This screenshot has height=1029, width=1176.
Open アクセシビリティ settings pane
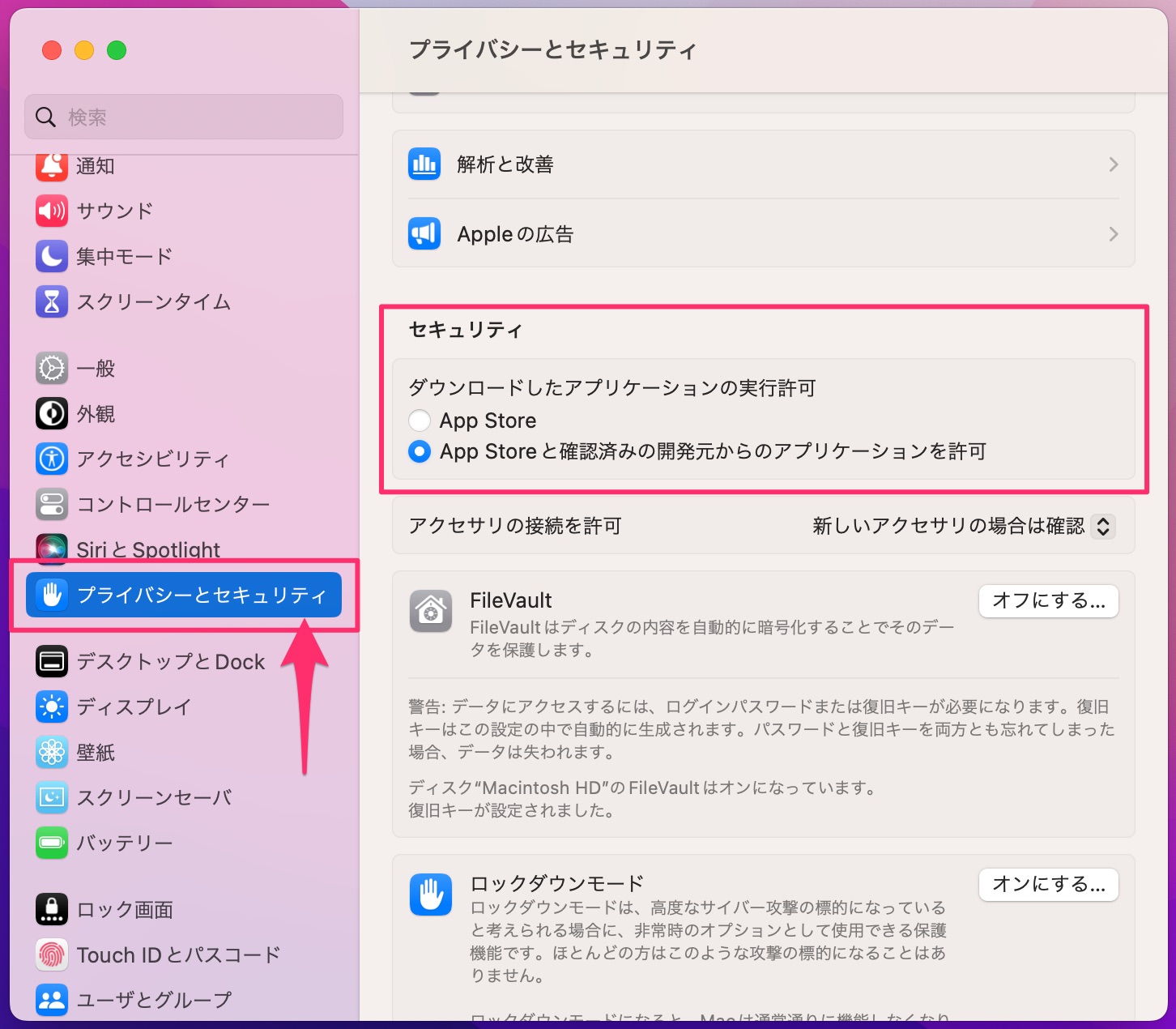(184, 459)
